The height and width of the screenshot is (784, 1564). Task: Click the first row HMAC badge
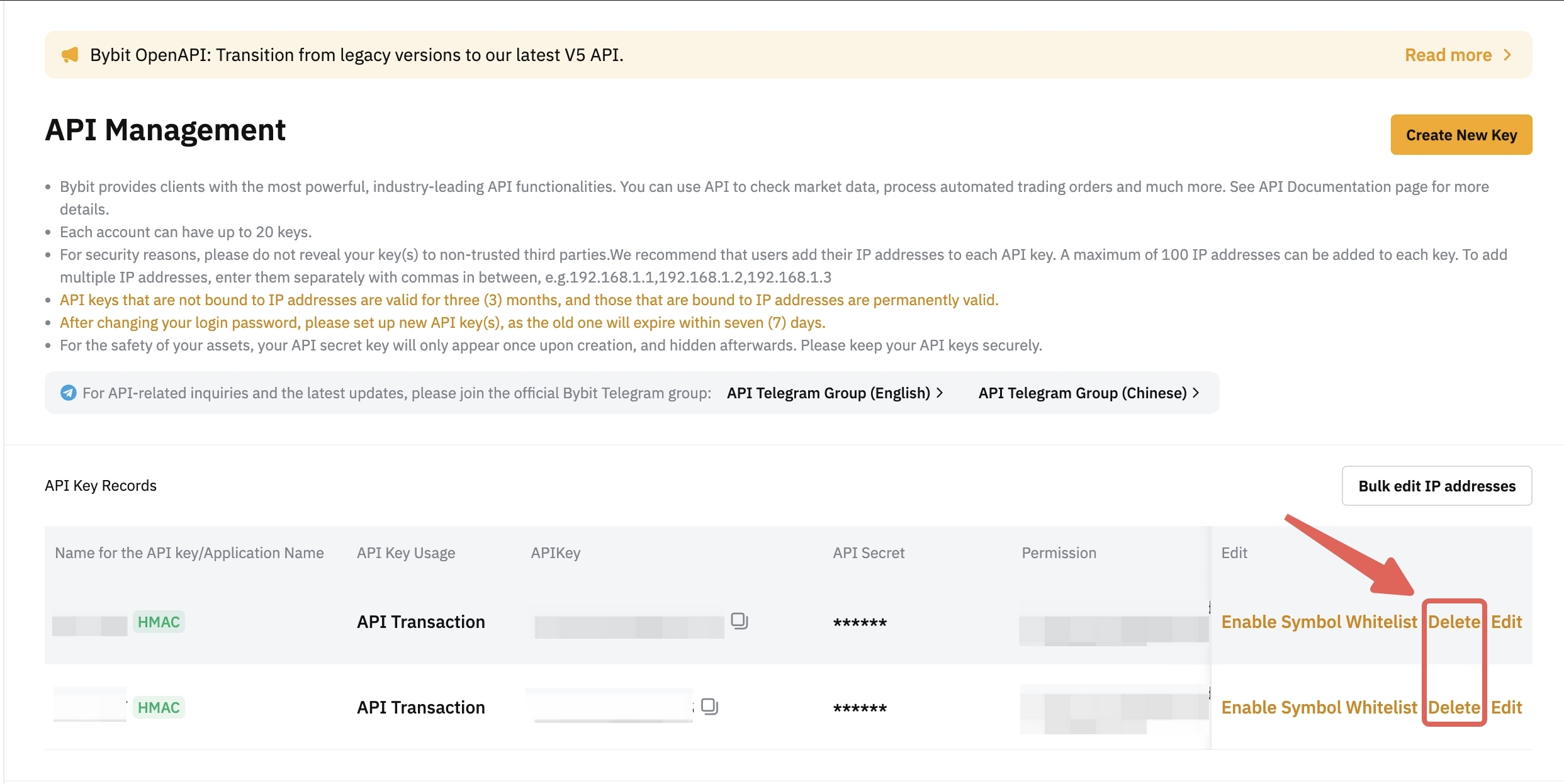[x=159, y=622]
